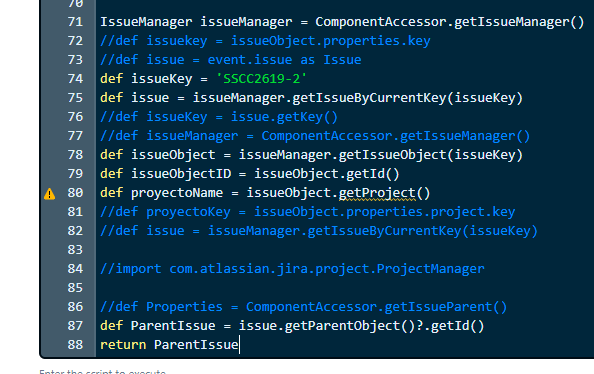Click line number 74 in the gutter
Screen dimensions: 594x374
[75, 79]
